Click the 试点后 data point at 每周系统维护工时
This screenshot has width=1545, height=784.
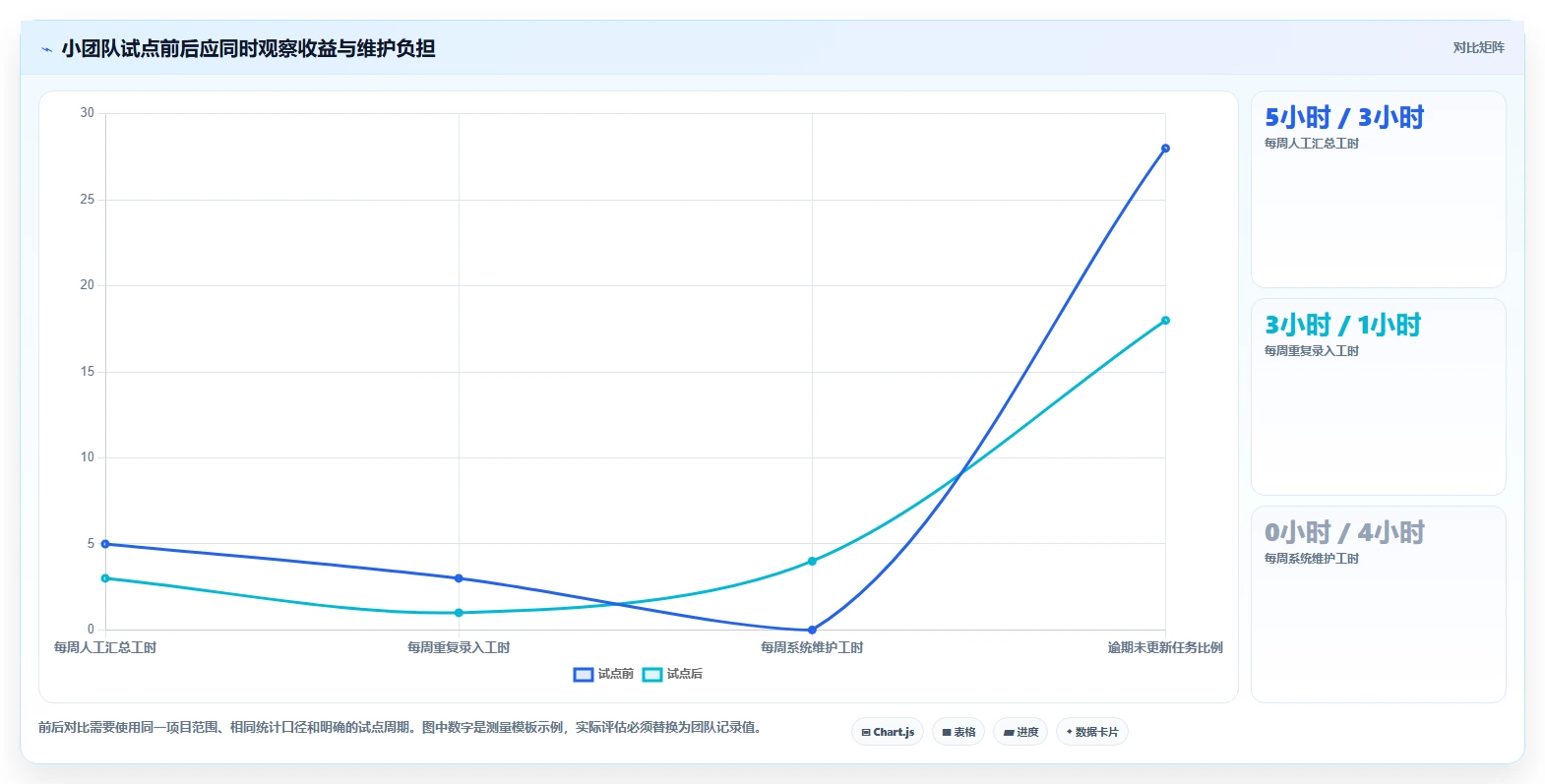pyautogui.click(x=812, y=561)
